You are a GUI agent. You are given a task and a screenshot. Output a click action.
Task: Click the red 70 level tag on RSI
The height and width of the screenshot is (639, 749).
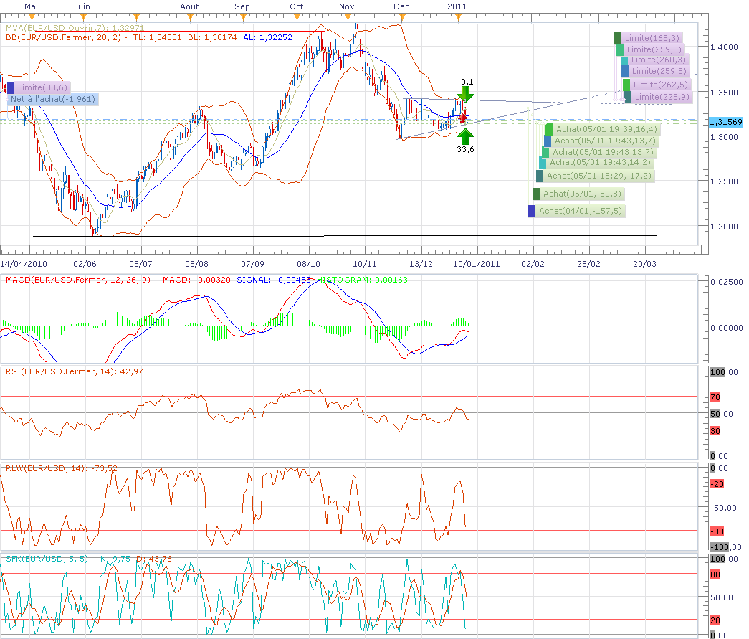715,396
